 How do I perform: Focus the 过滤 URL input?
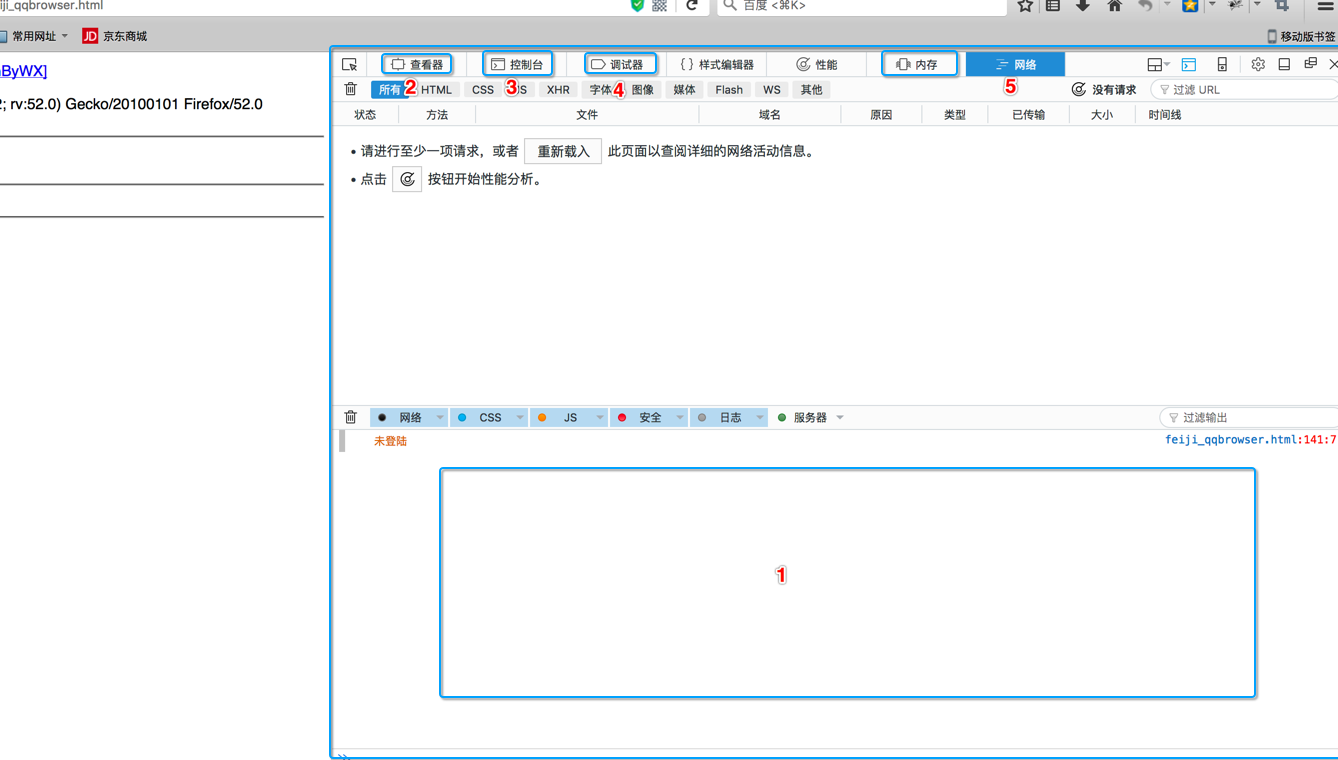[x=1244, y=89]
